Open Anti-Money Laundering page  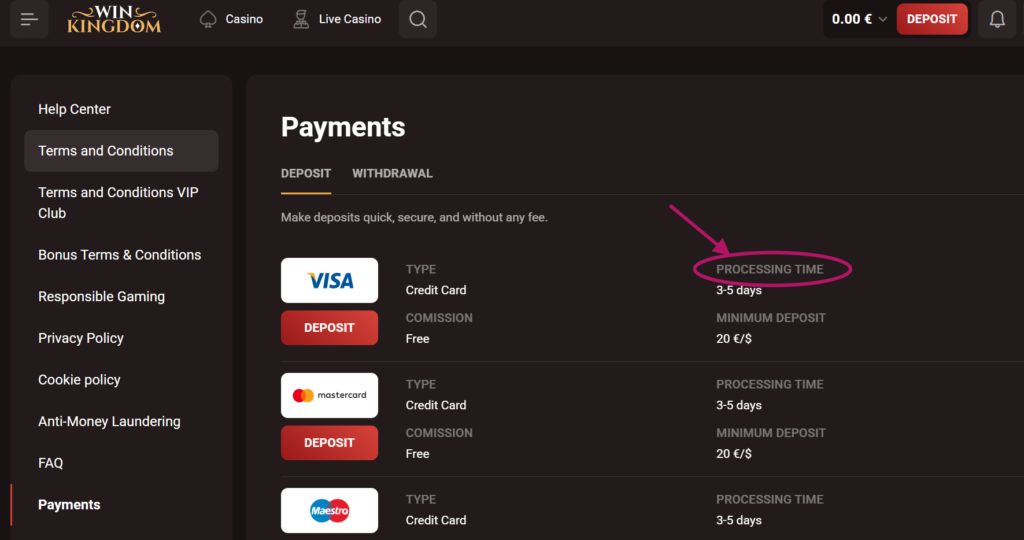coord(109,421)
